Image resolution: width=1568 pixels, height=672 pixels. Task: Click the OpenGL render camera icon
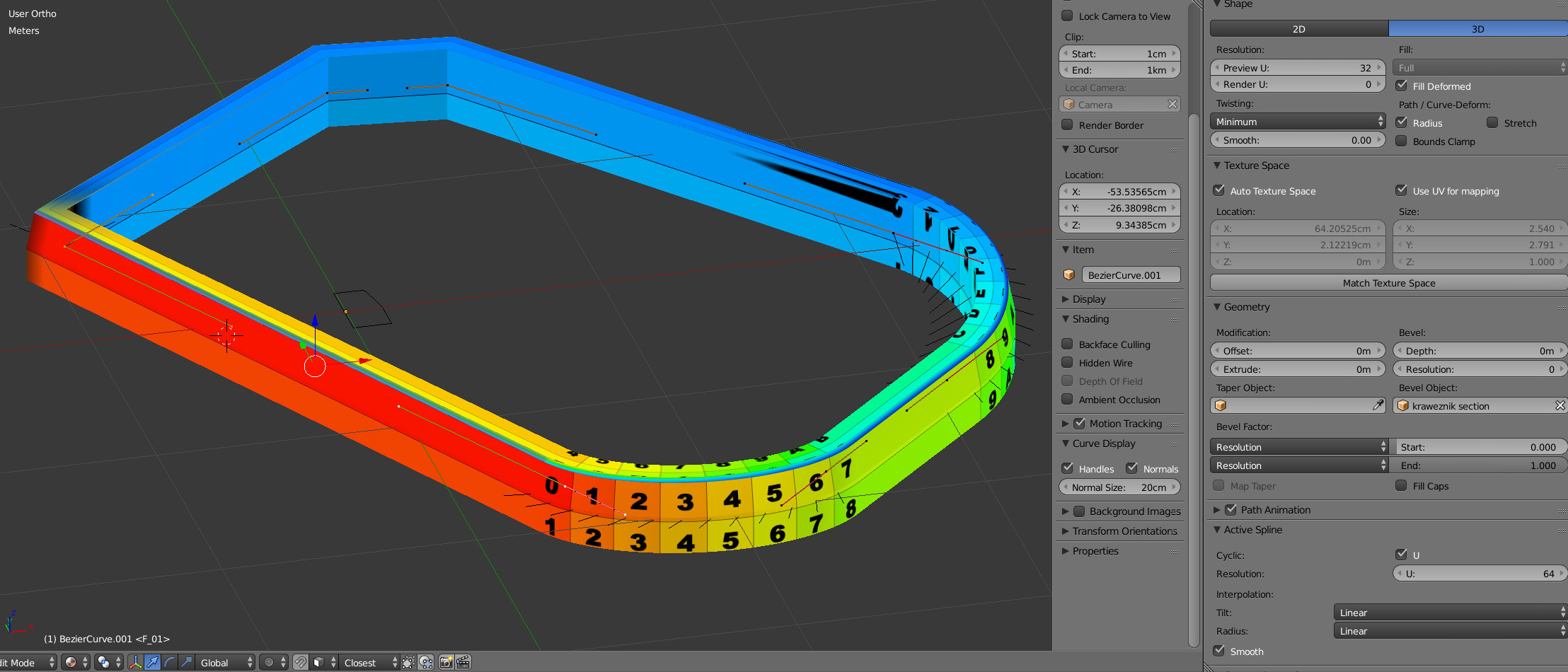446,662
